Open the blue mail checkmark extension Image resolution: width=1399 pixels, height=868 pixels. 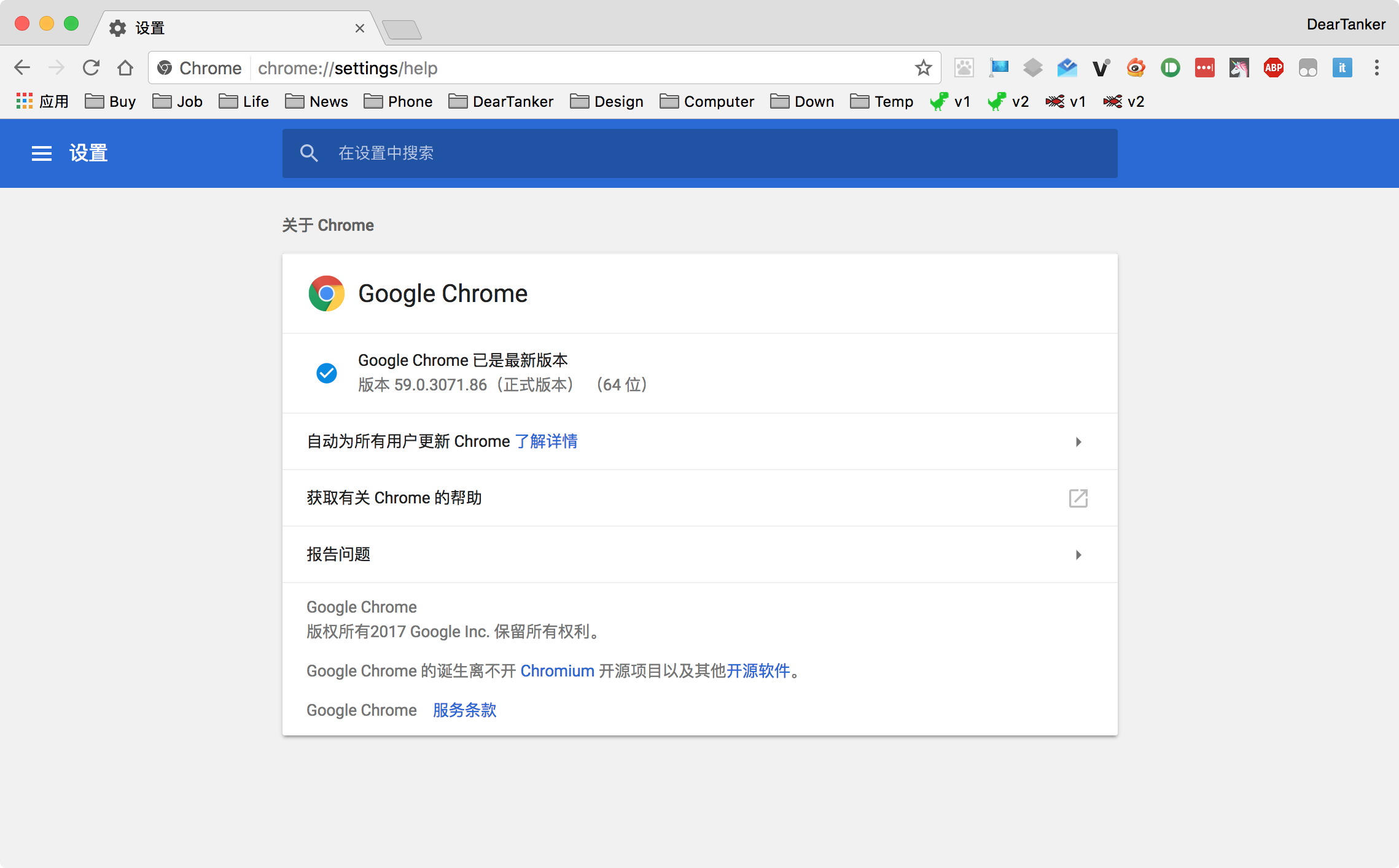coord(1067,68)
